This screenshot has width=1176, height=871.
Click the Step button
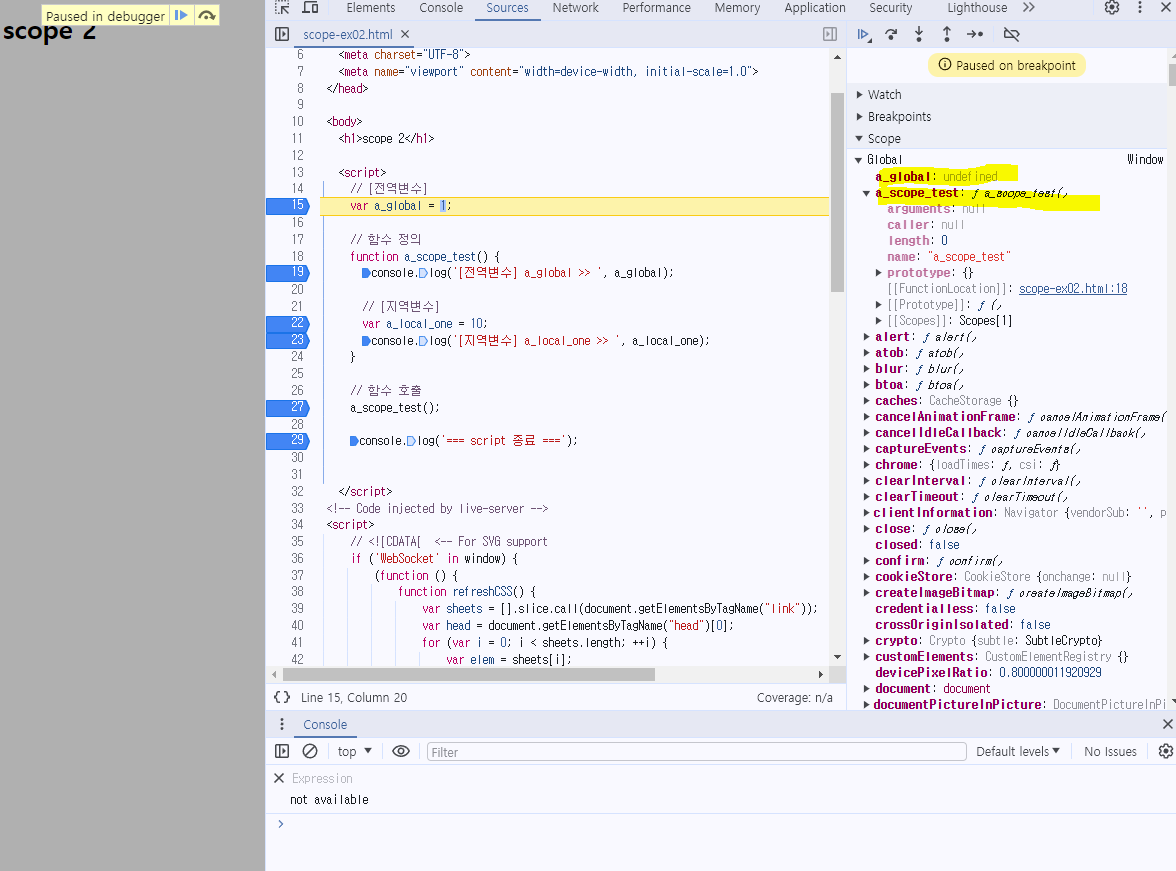pos(975,35)
